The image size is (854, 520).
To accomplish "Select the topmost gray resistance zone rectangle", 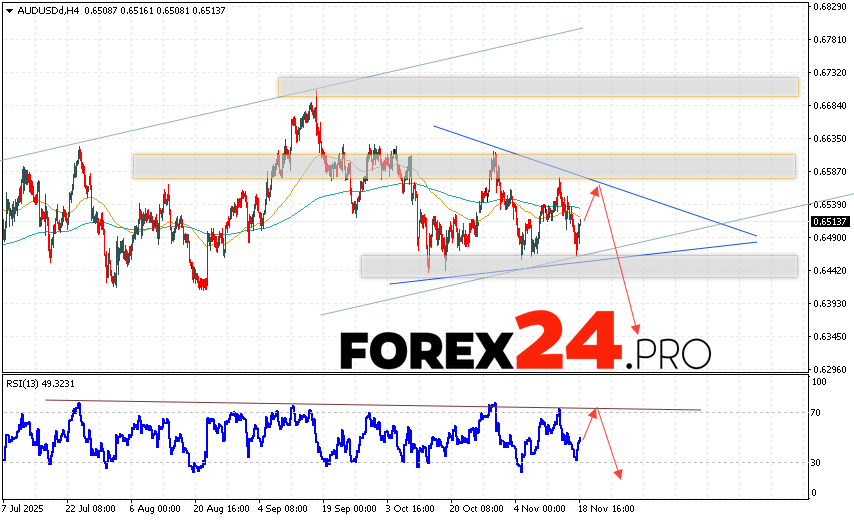I will 537,87.
